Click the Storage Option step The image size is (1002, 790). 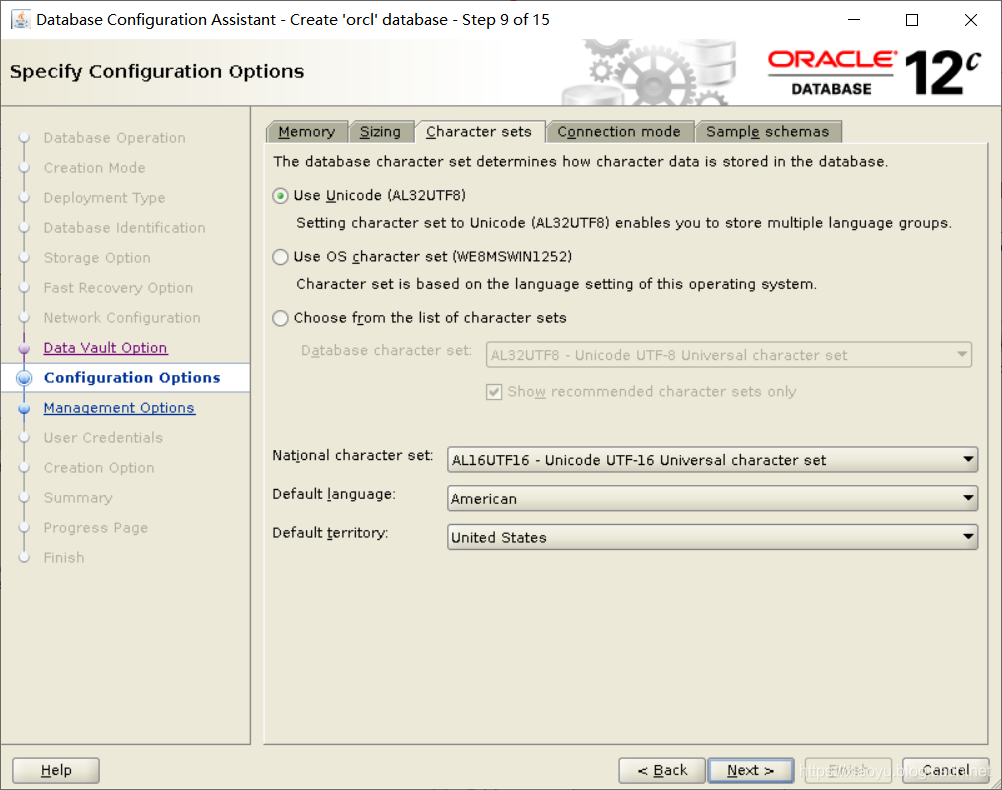(x=97, y=258)
